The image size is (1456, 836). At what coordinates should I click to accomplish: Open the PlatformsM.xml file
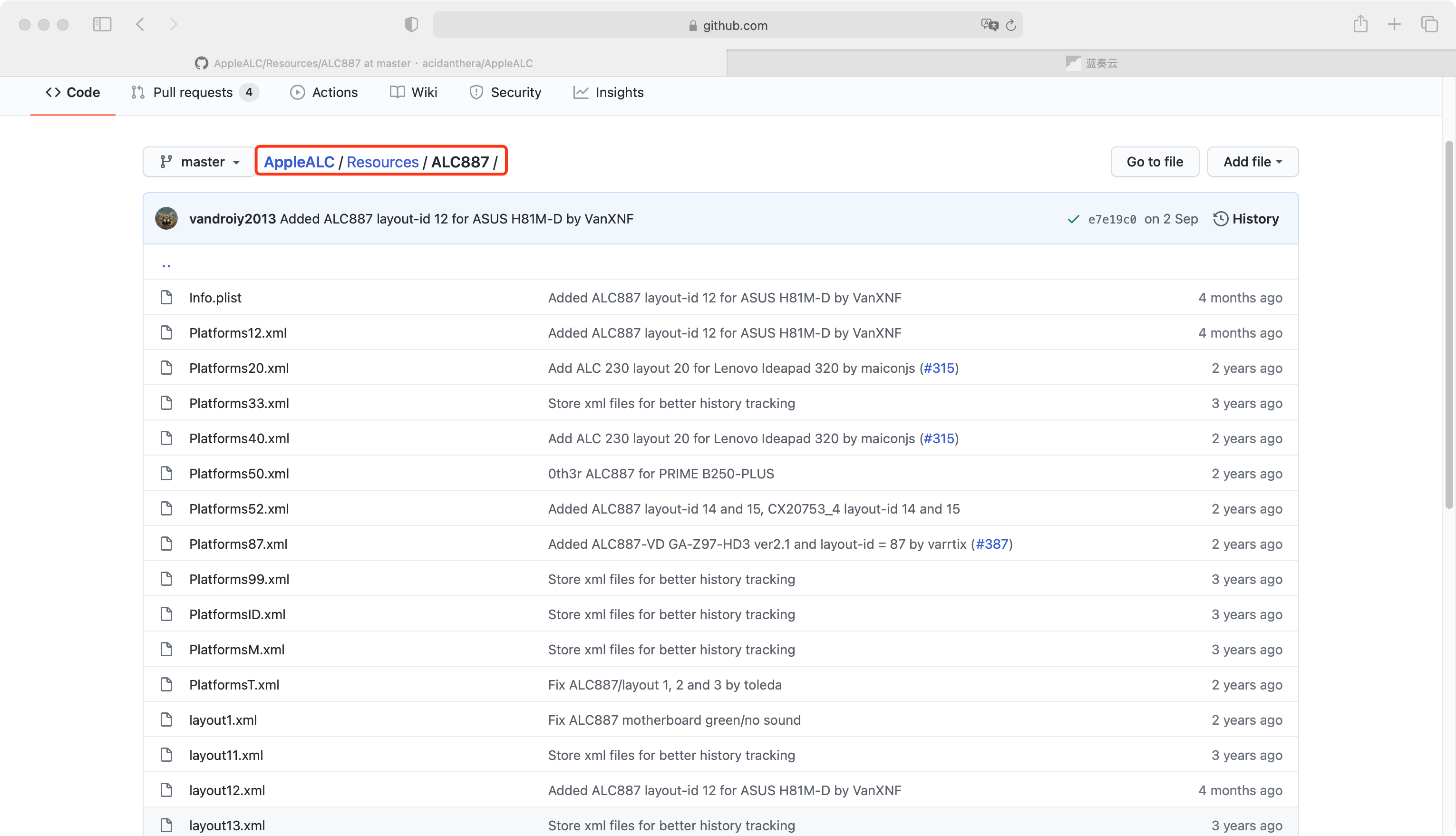[x=237, y=650]
